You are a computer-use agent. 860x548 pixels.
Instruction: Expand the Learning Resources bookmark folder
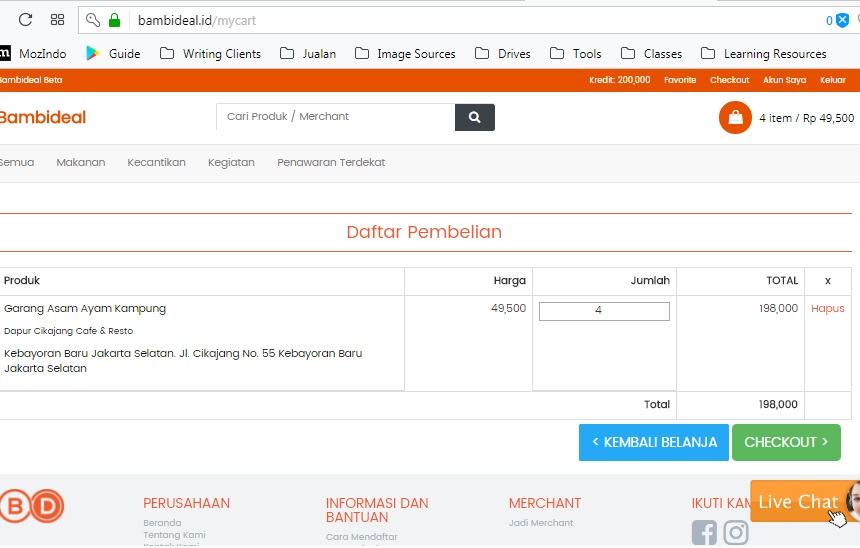[763, 54]
